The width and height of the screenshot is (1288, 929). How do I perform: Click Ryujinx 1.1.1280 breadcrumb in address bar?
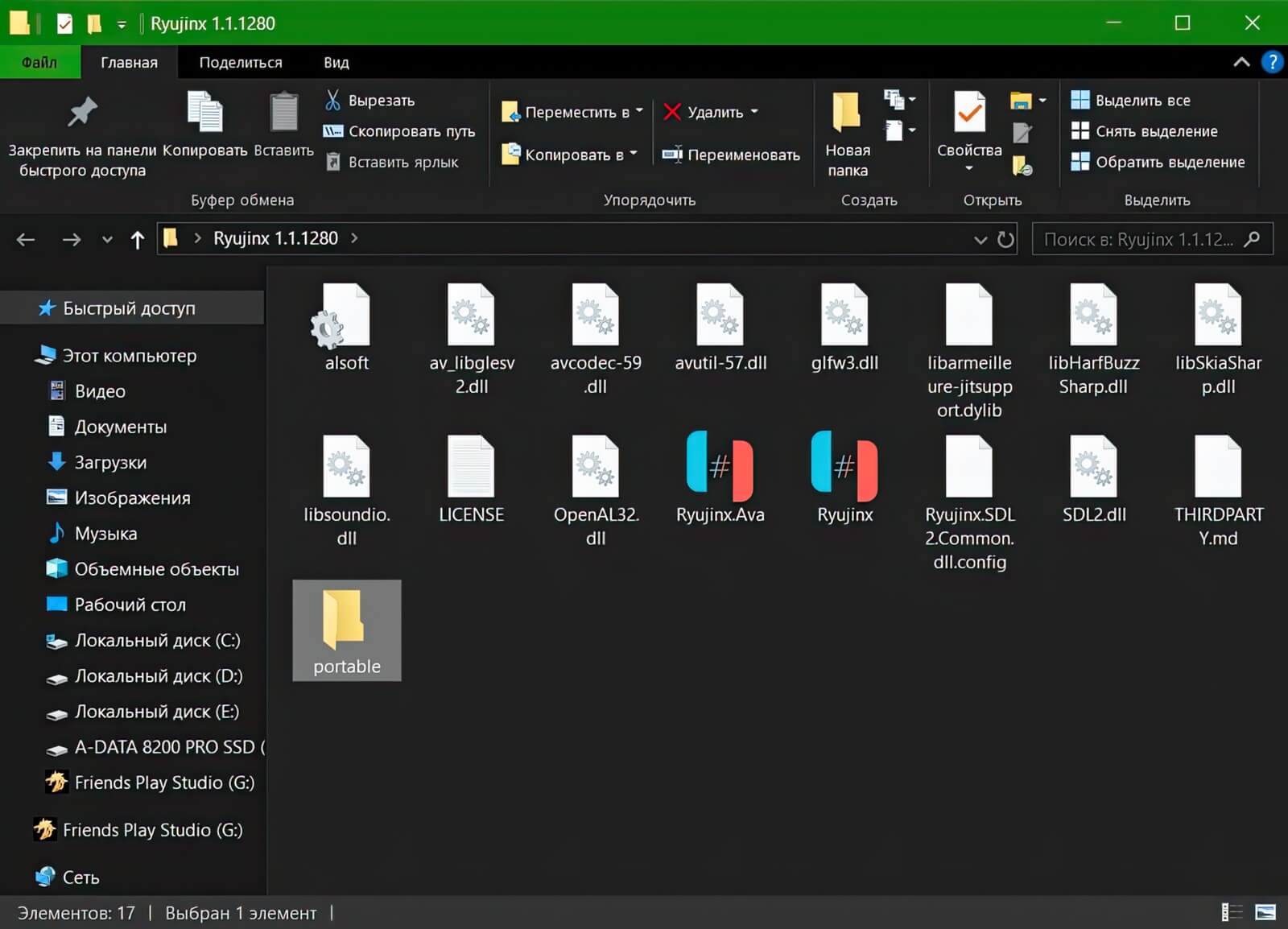pos(275,238)
